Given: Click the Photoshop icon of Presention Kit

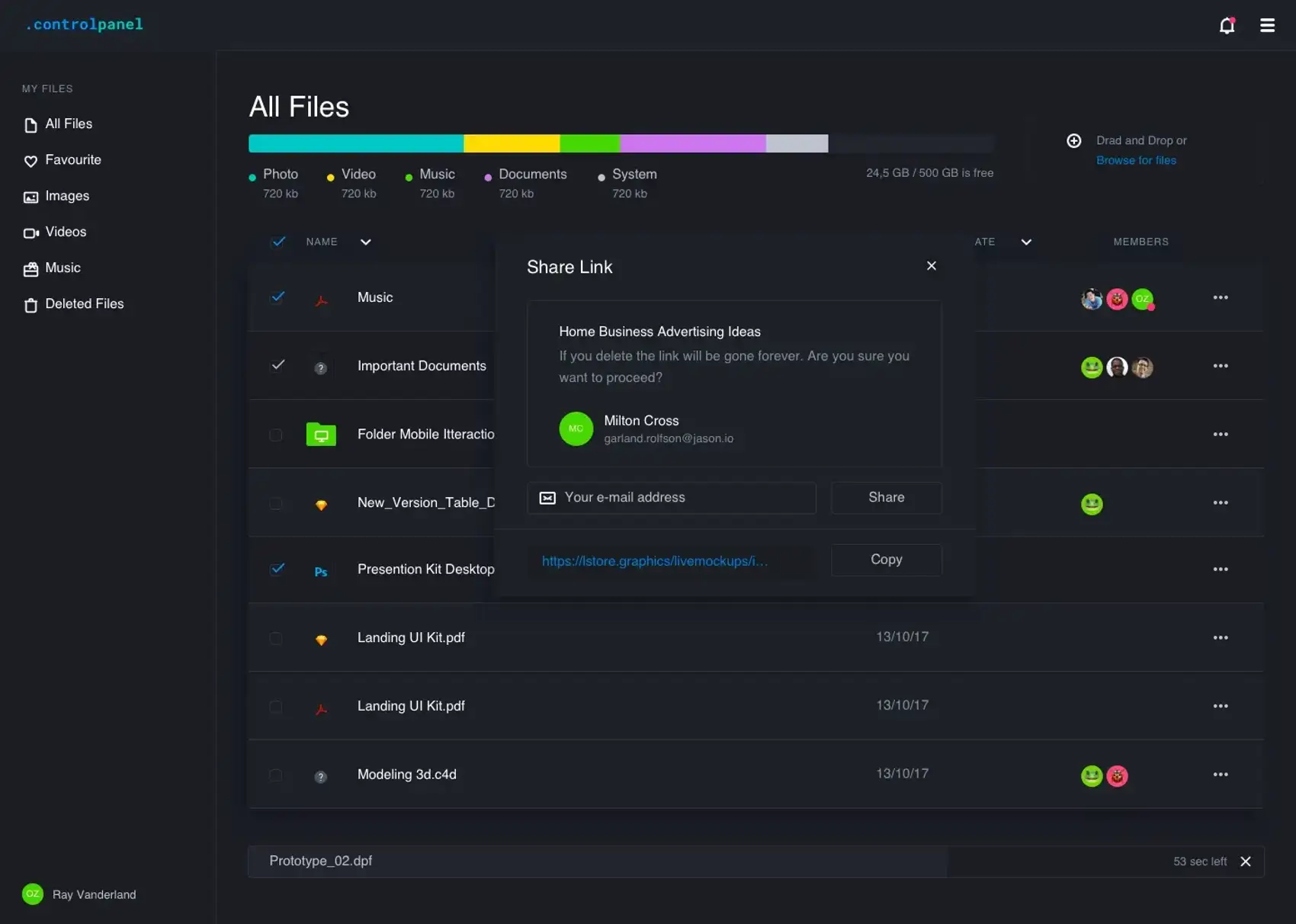Looking at the screenshot, I should pyautogui.click(x=321, y=571).
